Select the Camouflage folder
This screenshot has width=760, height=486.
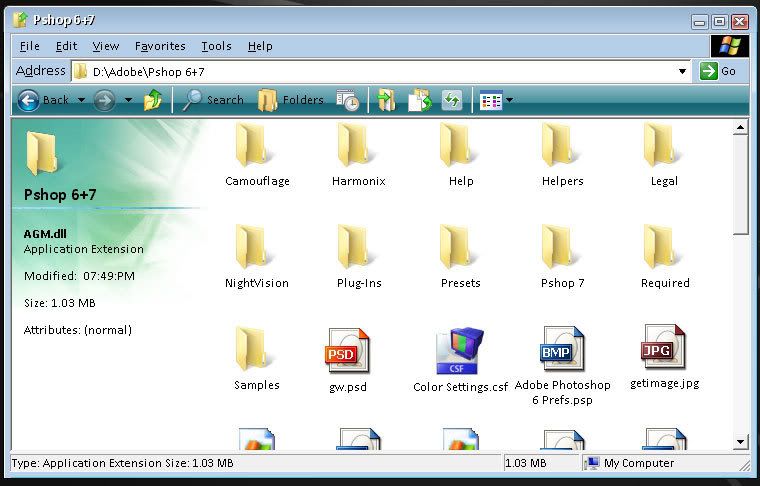click(x=257, y=156)
